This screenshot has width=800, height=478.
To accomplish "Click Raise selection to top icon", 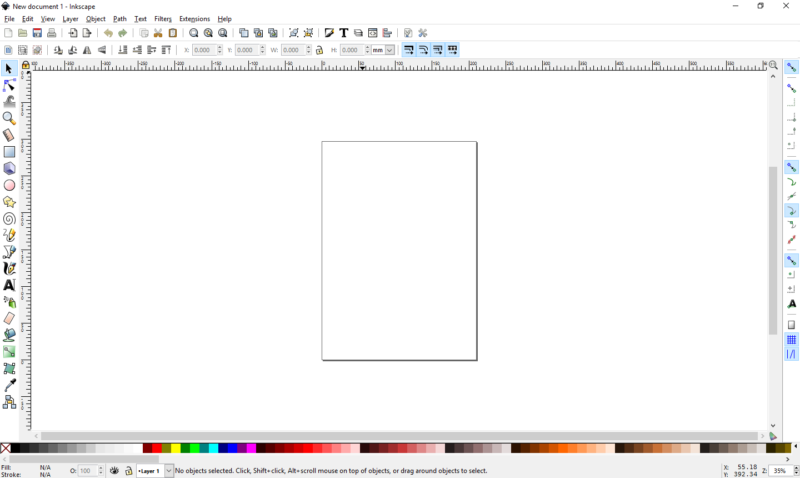I will (166, 50).
